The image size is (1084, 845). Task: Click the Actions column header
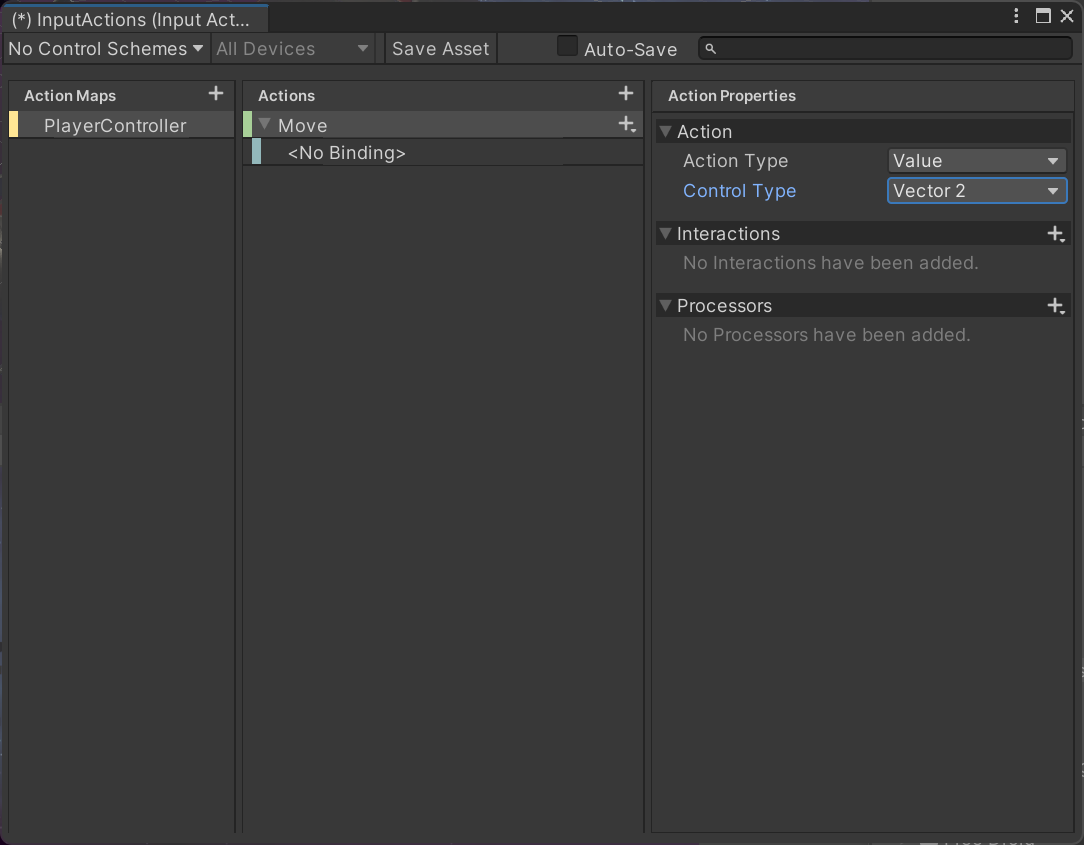pyautogui.click(x=286, y=95)
